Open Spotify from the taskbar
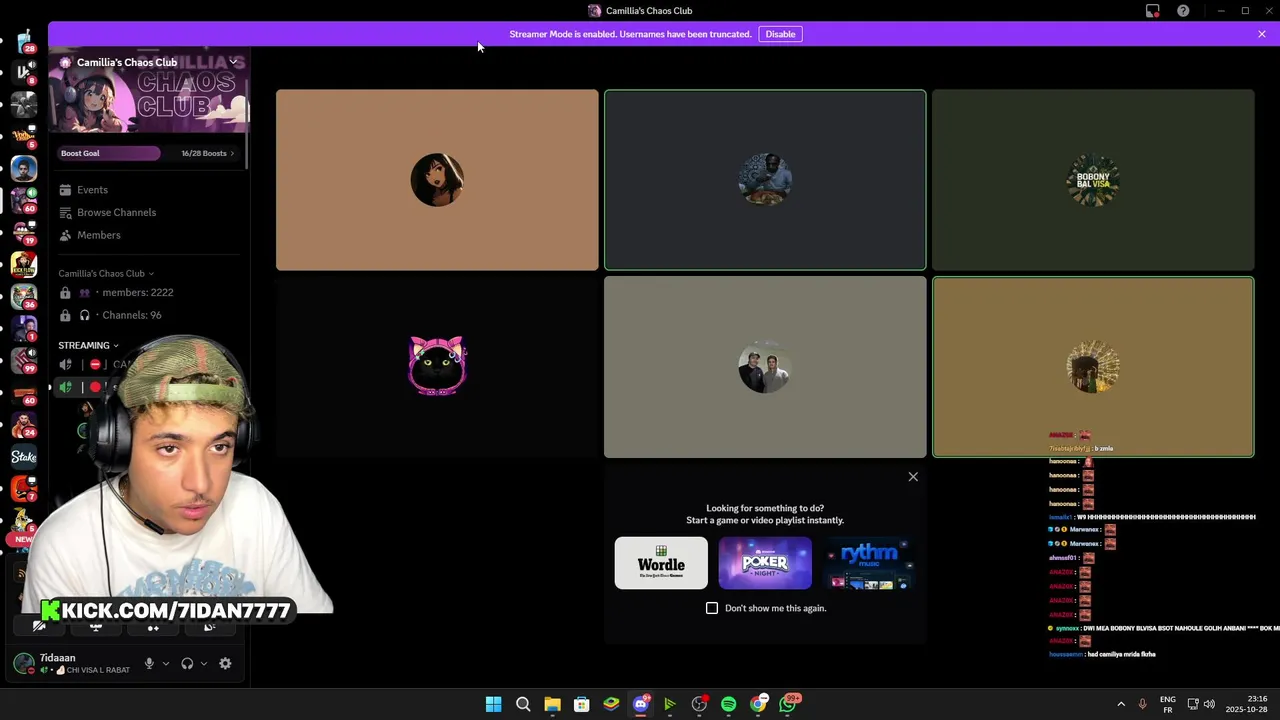1280x720 pixels. click(728, 704)
